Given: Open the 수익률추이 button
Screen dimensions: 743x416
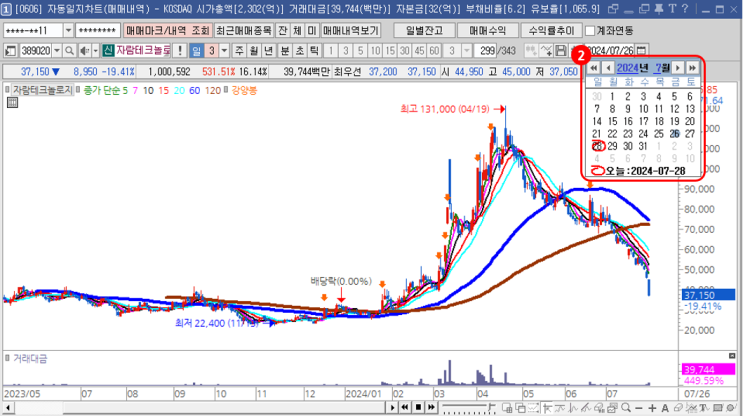Looking at the screenshot, I should tap(551, 30).
